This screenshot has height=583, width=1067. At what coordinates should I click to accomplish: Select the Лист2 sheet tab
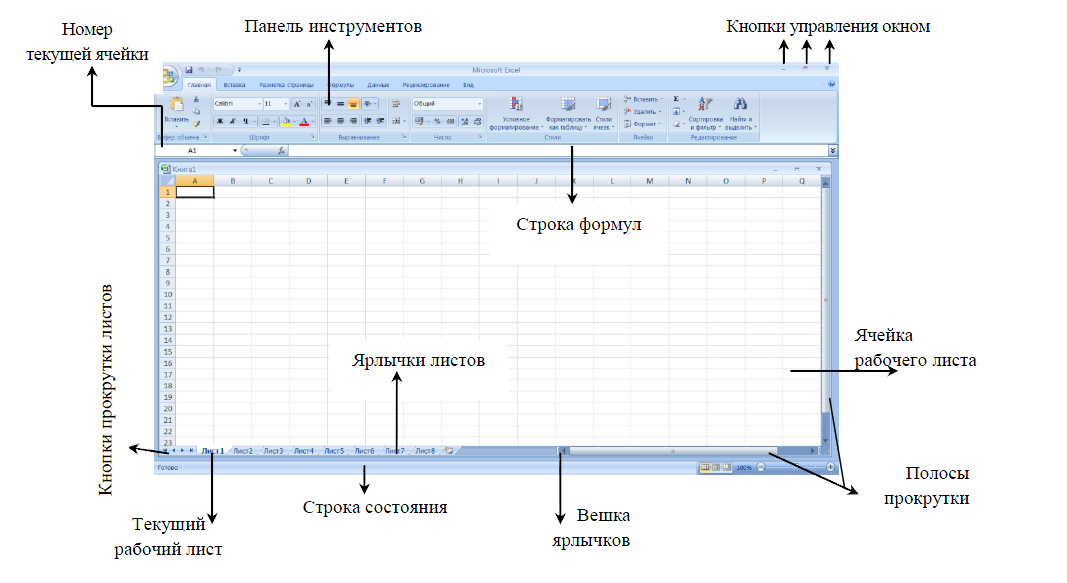tap(243, 451)
